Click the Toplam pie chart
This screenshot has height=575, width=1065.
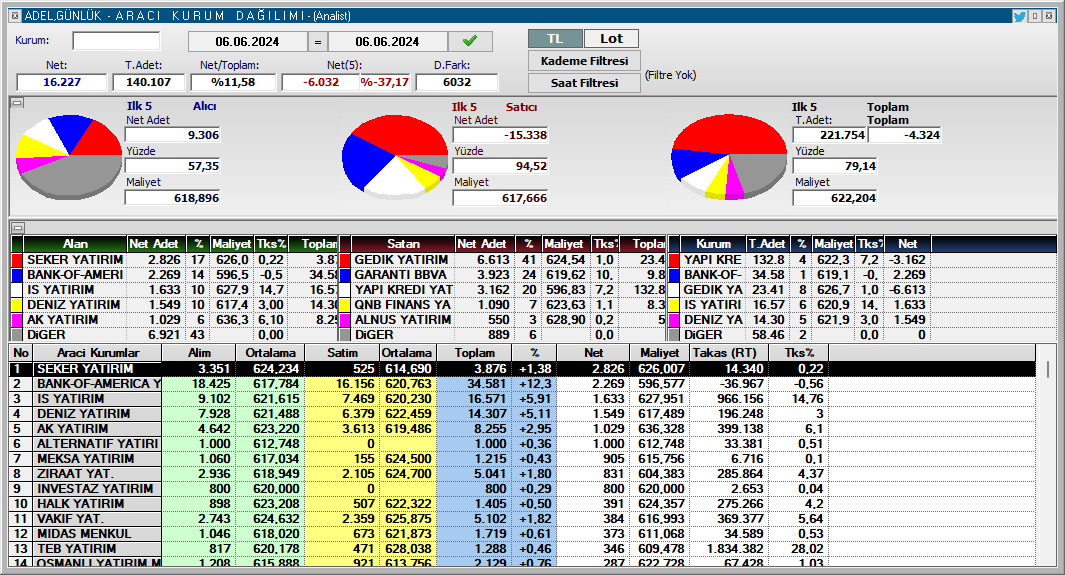click(729, 157)
